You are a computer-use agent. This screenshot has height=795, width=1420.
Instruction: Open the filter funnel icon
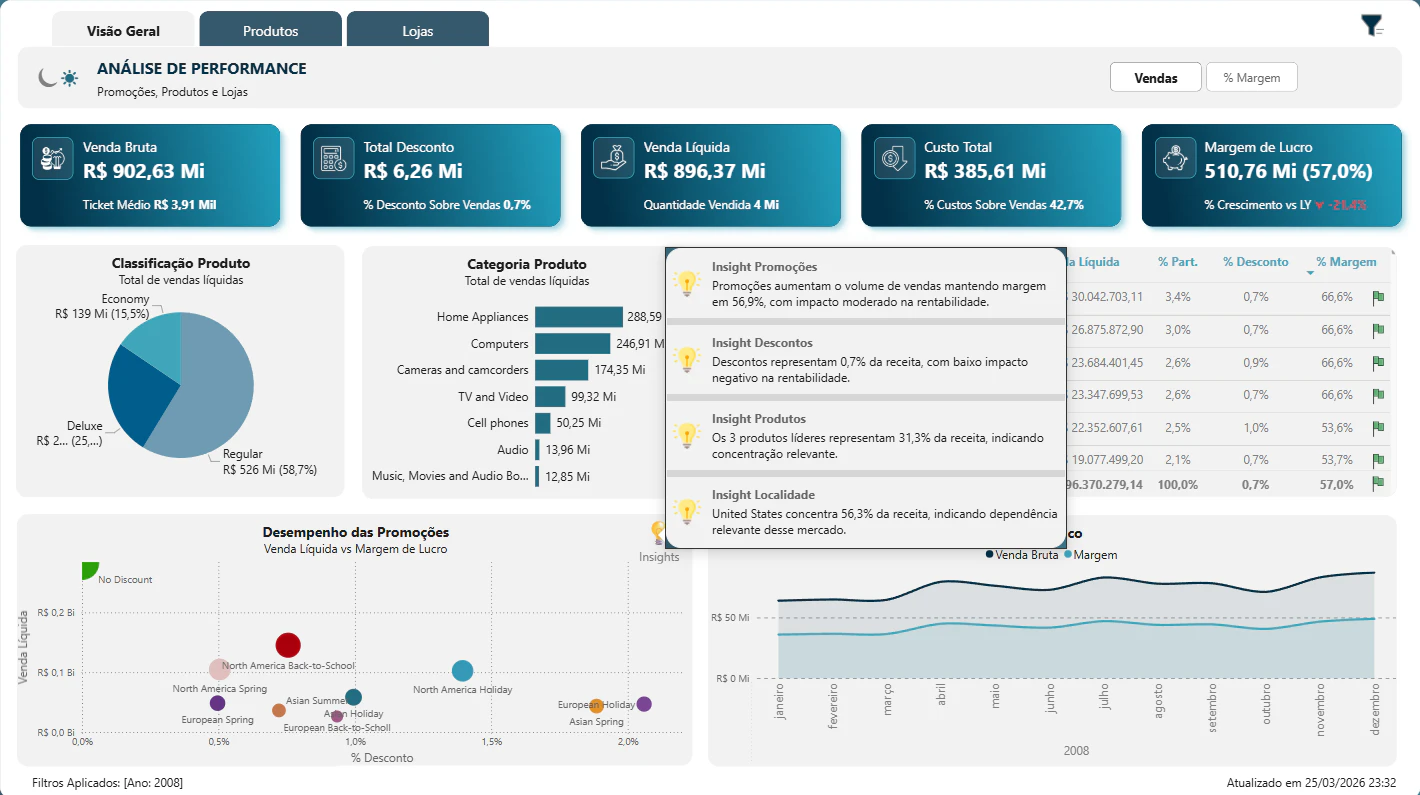[1372, 26]
